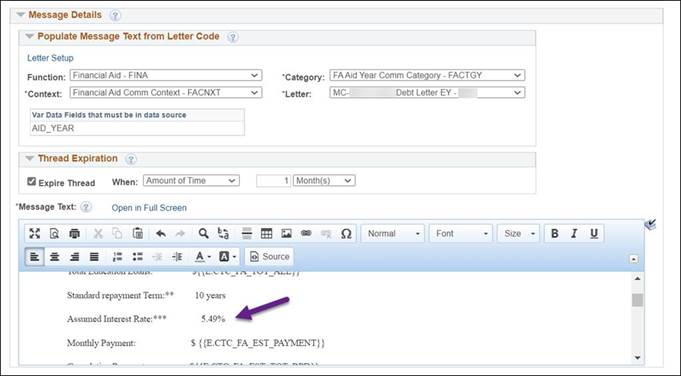Toggle Source view button

(270, 257)
